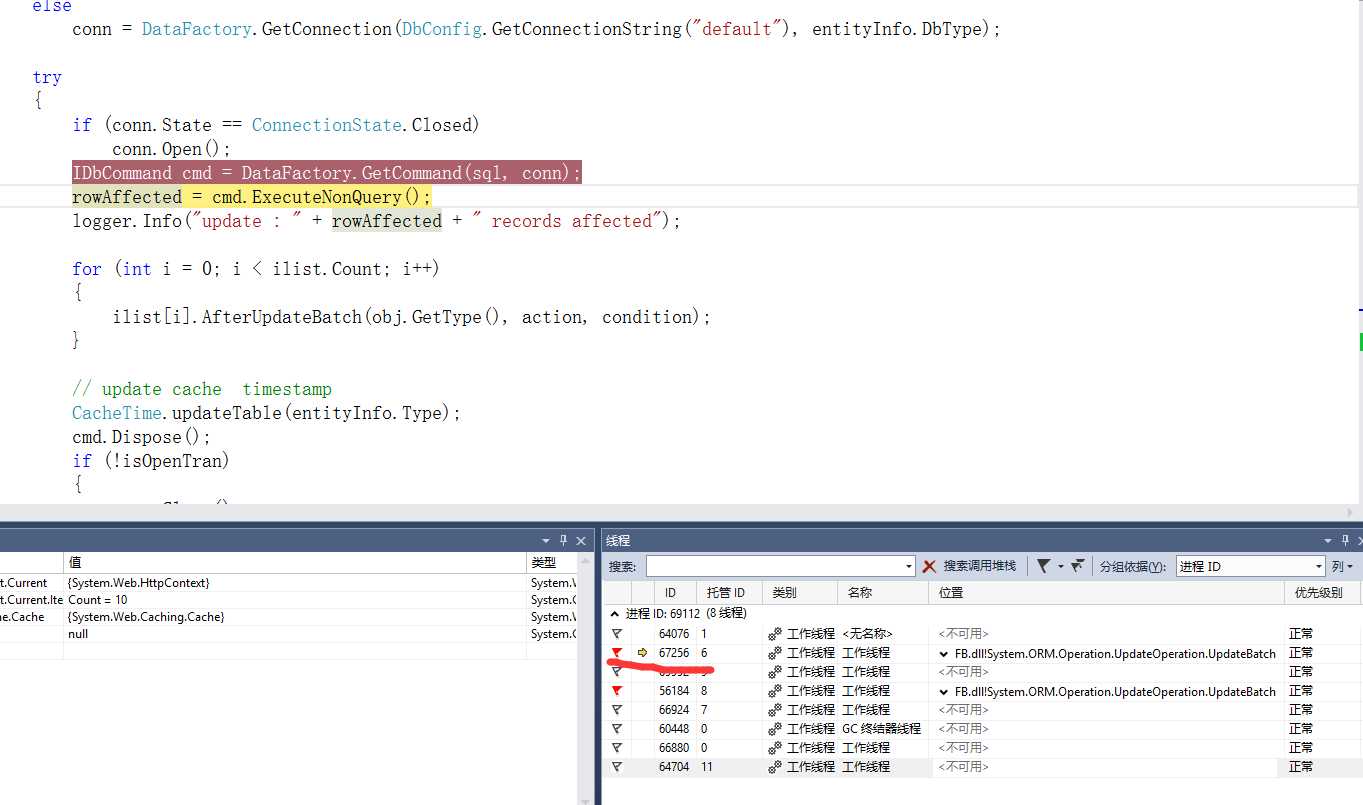
Task: Select GC 终结器线程 name cell
Action: (x=881, y=729)
